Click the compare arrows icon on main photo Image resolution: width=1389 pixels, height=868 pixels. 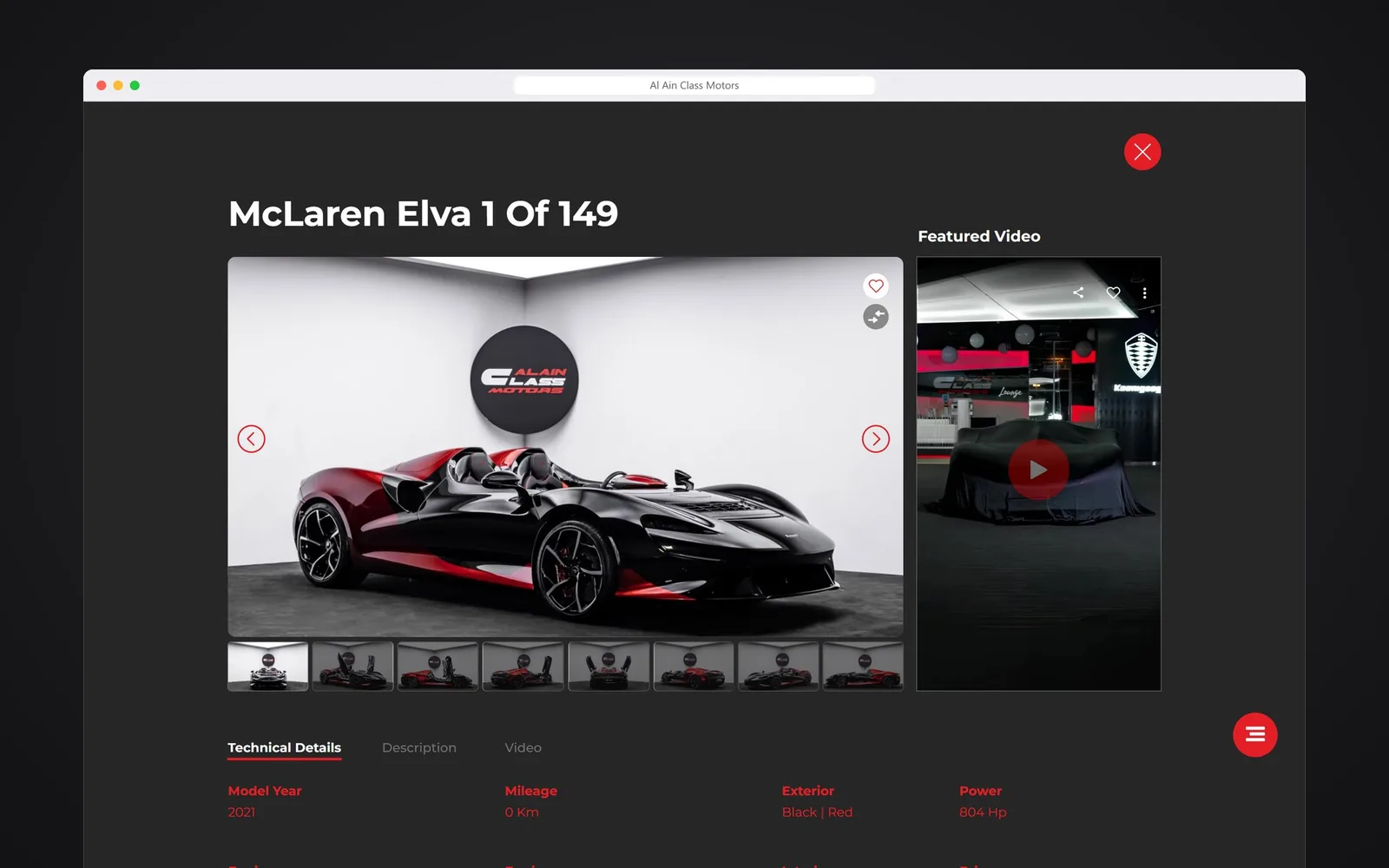click(x=876, y=317)
